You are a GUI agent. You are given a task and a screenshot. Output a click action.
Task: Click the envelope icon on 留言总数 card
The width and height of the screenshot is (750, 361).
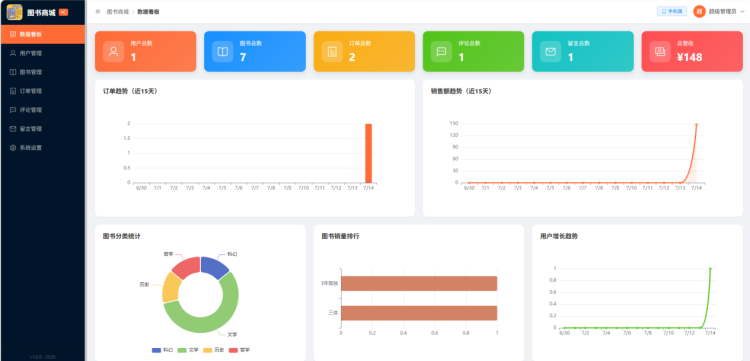(x=551, y=52)
